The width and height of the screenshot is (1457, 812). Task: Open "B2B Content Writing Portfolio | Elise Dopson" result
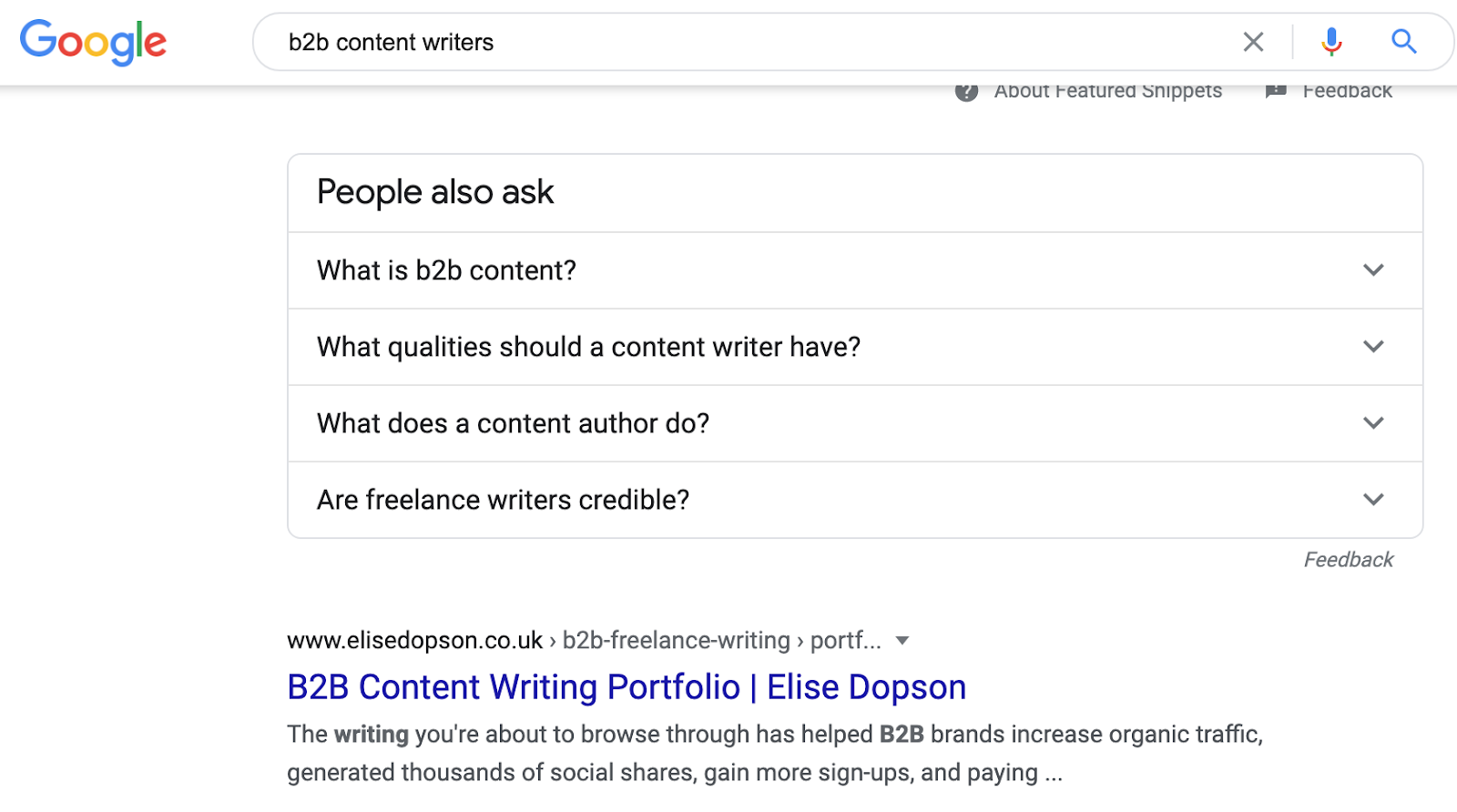click(627, 687)
